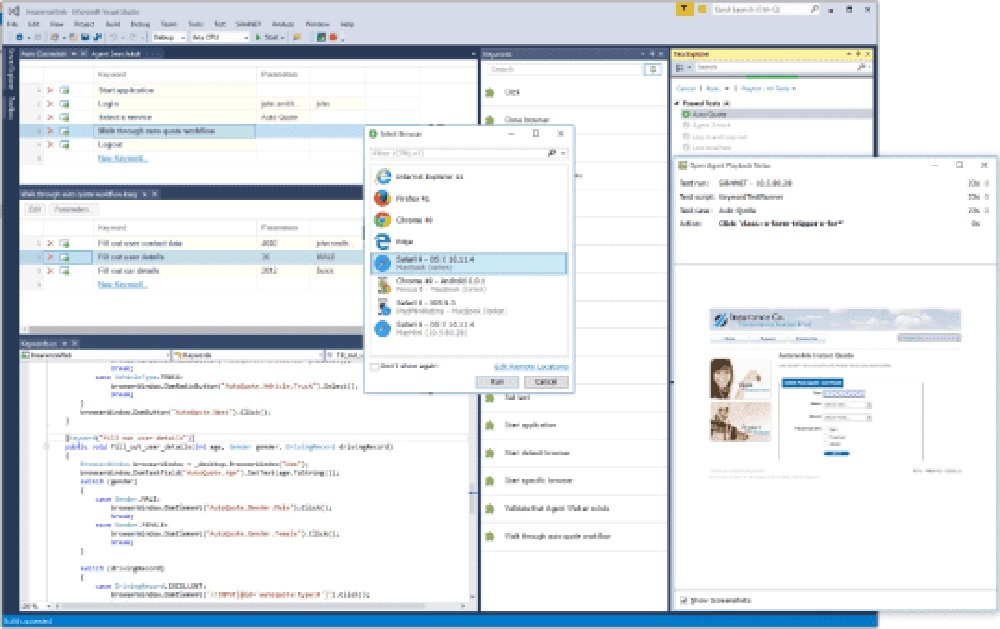1000x629 pixels.
Task: Click the Filter field in Select Browser
Action: coord(458,153)
